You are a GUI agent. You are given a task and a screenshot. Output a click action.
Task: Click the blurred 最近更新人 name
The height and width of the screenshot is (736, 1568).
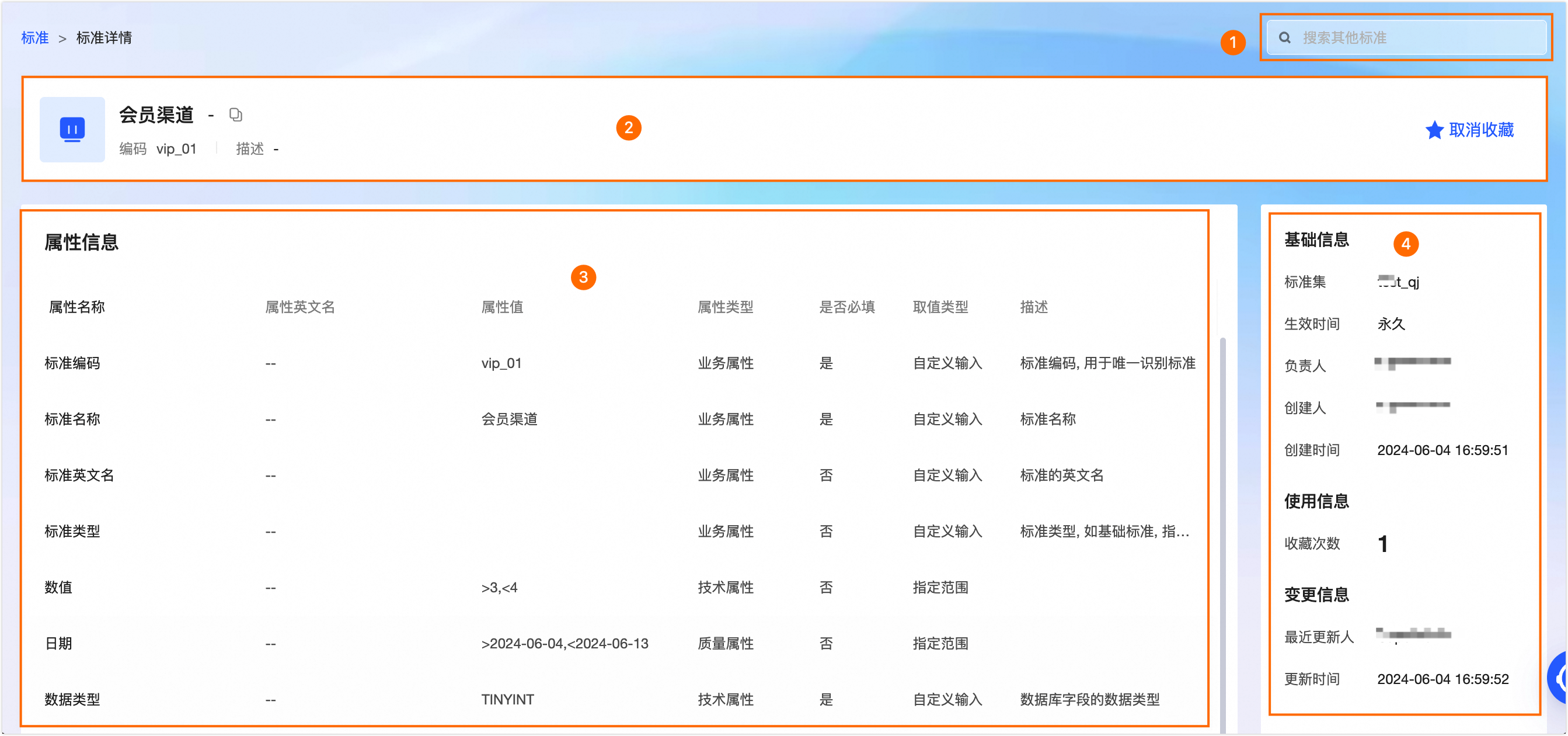tap(1413, 635)
